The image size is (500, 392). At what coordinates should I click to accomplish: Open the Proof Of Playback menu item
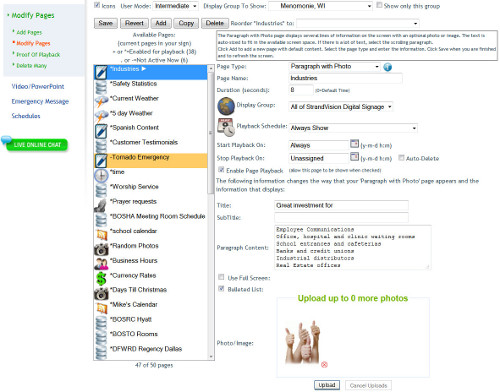38,55
